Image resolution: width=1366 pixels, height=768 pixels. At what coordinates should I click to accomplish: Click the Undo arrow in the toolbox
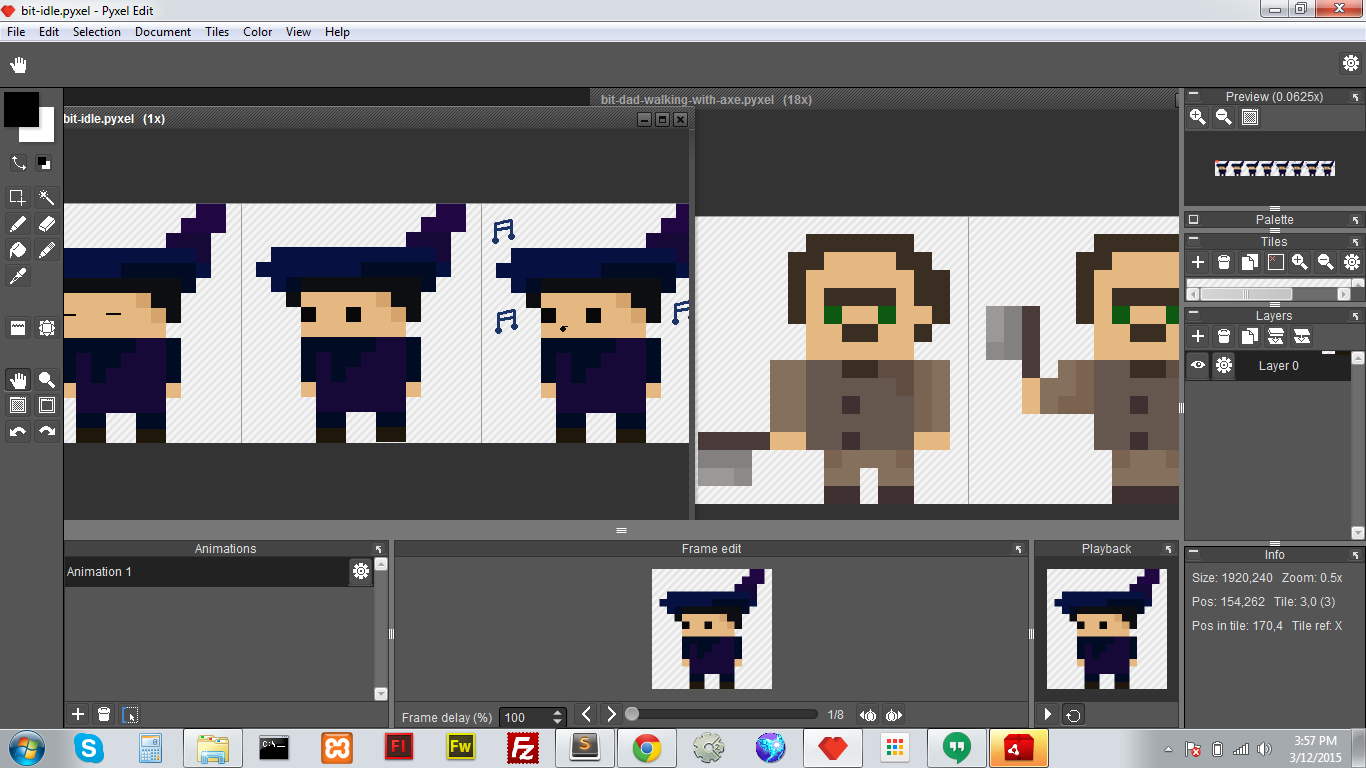(x=18, y=432)
